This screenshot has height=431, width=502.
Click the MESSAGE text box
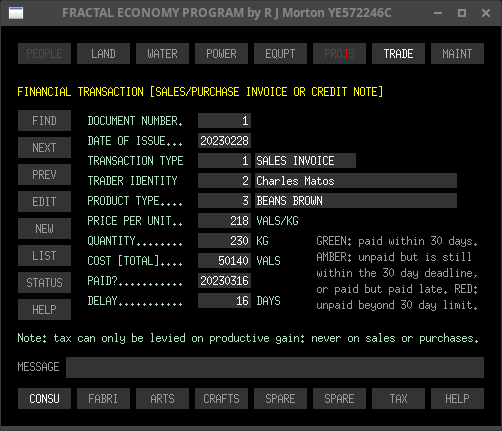click(x=275, y=367)
